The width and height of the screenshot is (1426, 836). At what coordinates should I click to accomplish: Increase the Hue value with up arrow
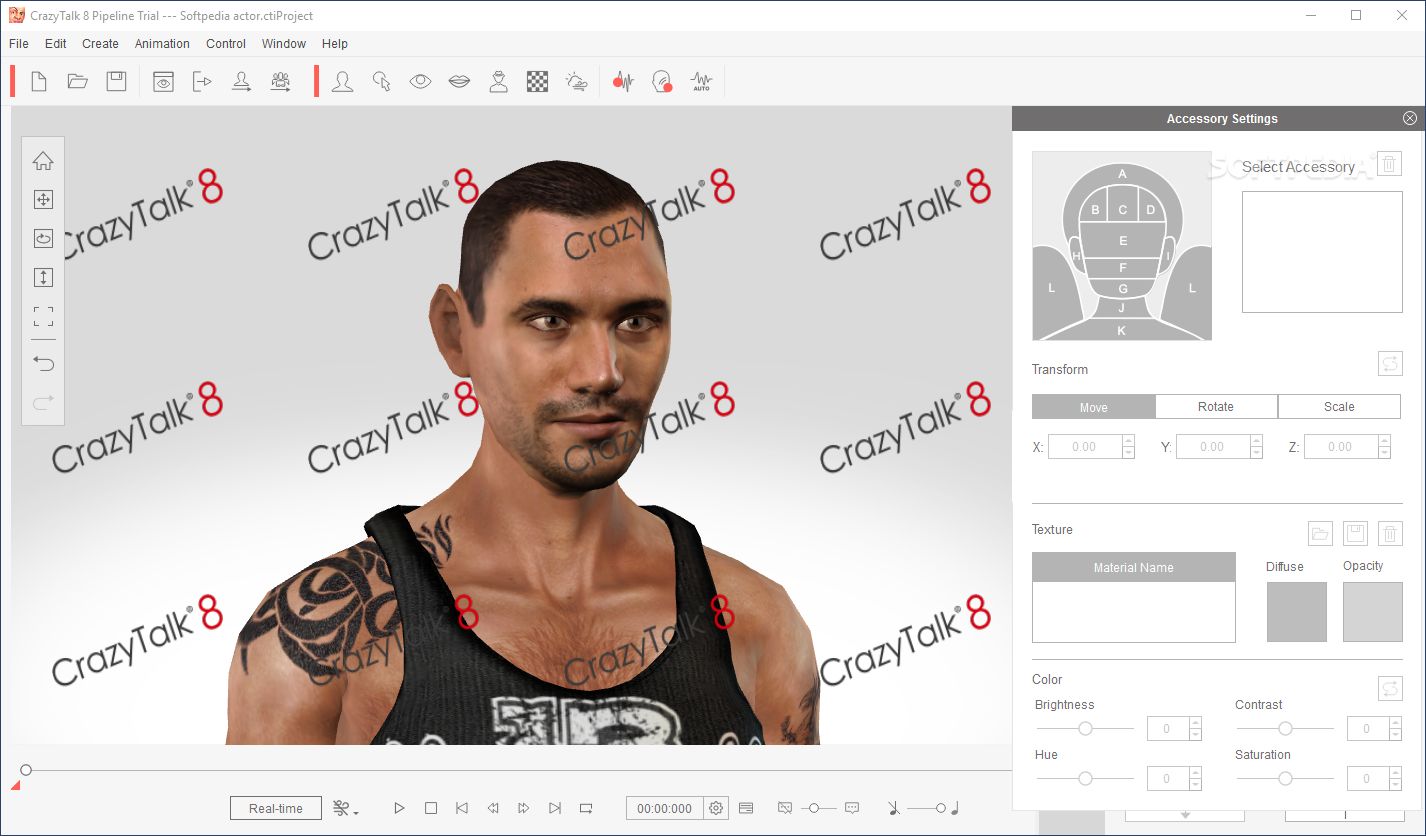(x=1195, y=773)
